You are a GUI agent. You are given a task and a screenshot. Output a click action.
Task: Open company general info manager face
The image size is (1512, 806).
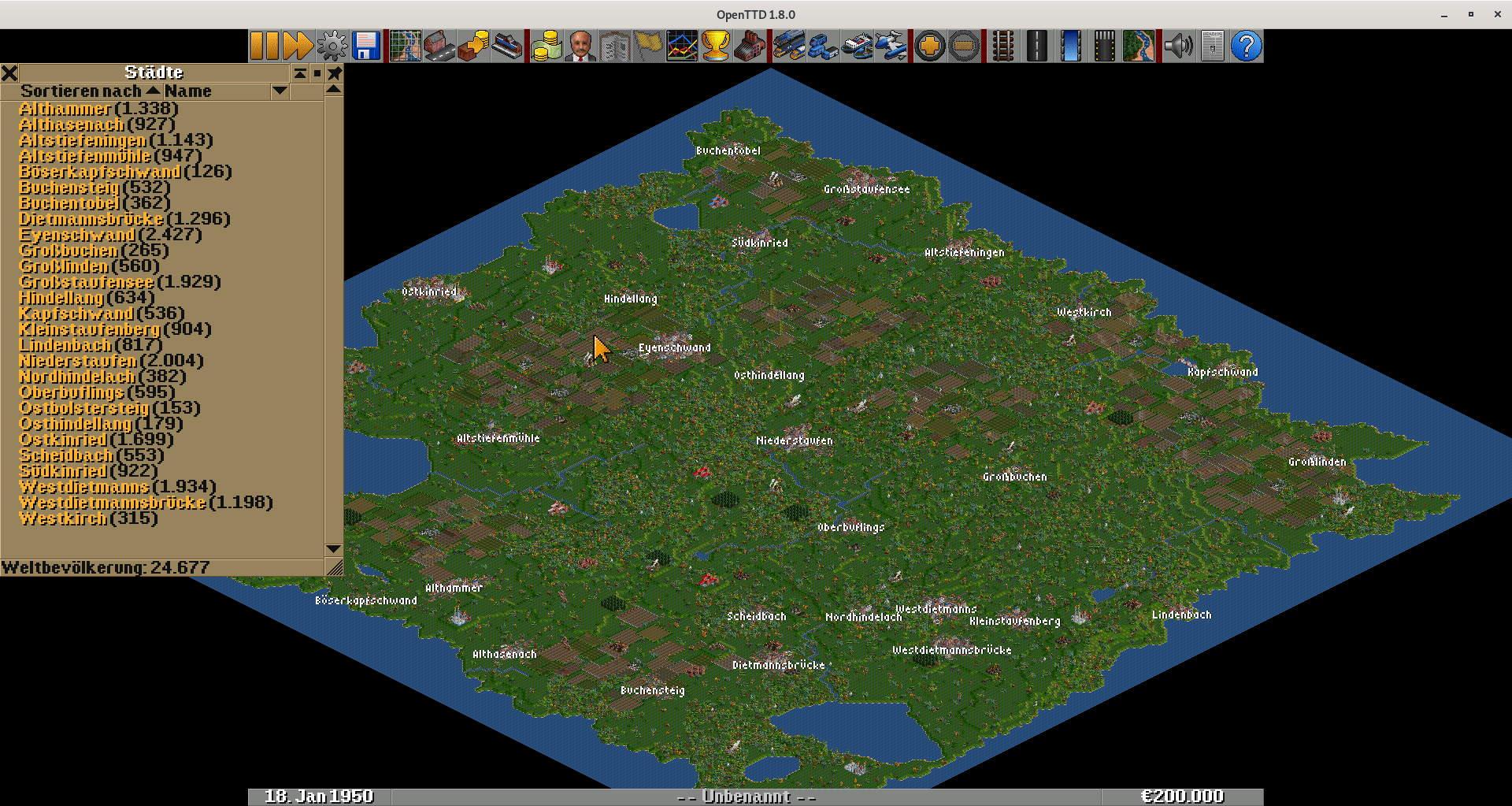[580, 46]
